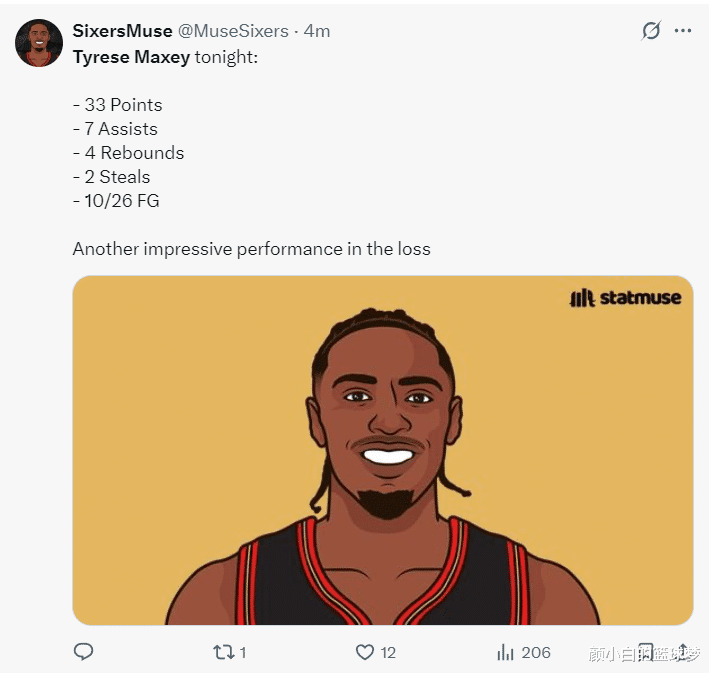The image size is (709, 673).
Task: Click the "33 Points" stat line
Action: [x=117, y=105]
